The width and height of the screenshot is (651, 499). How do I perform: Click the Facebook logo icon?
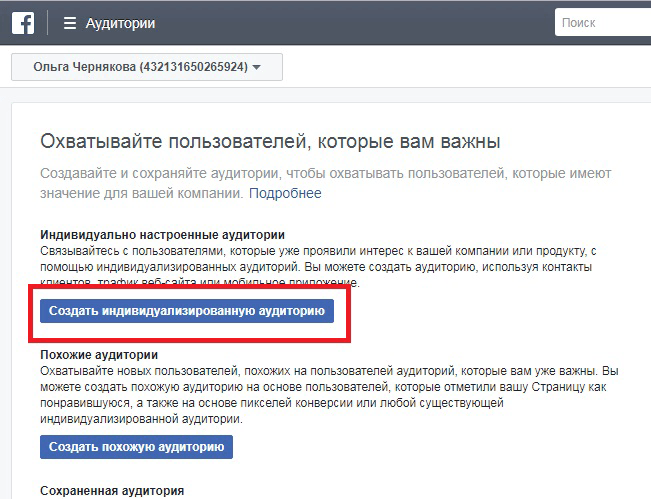(23, 23)
